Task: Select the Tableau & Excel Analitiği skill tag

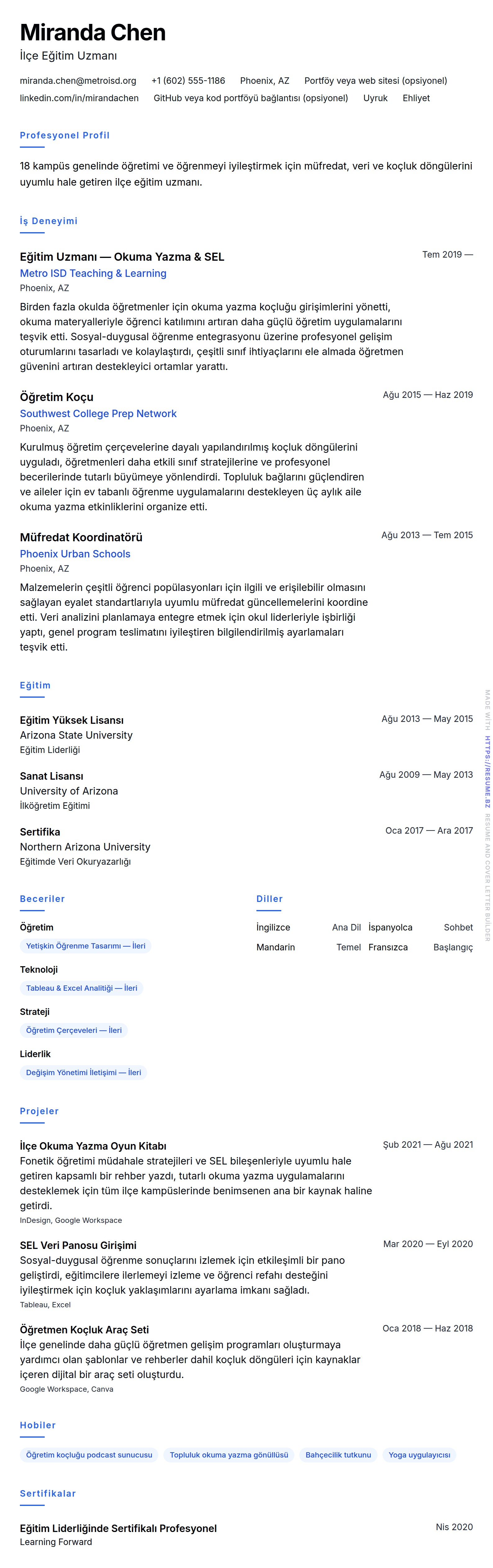Action: [x=82, y=988]
